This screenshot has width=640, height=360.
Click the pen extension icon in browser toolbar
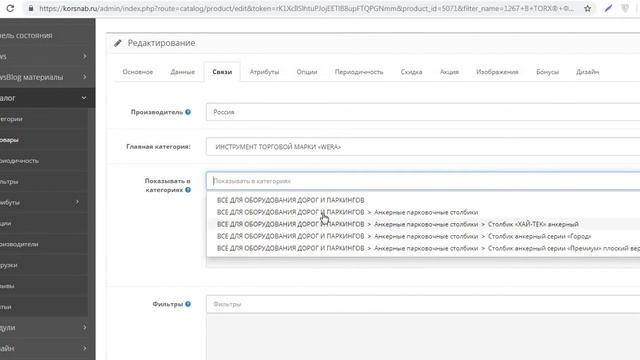608,8
